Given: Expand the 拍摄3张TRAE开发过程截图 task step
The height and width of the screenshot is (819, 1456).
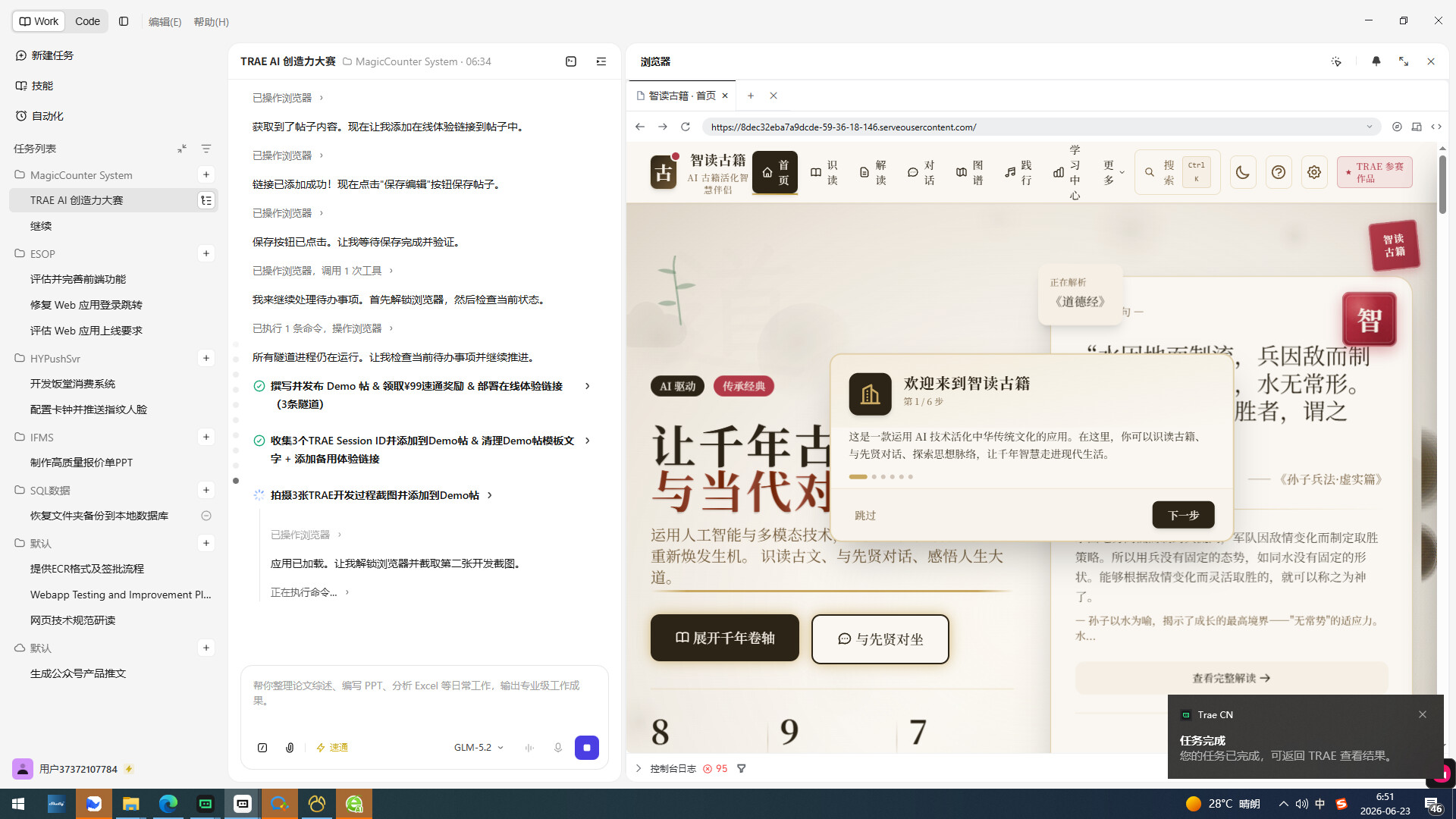Looking at the screenshot, I should (490, 495).
